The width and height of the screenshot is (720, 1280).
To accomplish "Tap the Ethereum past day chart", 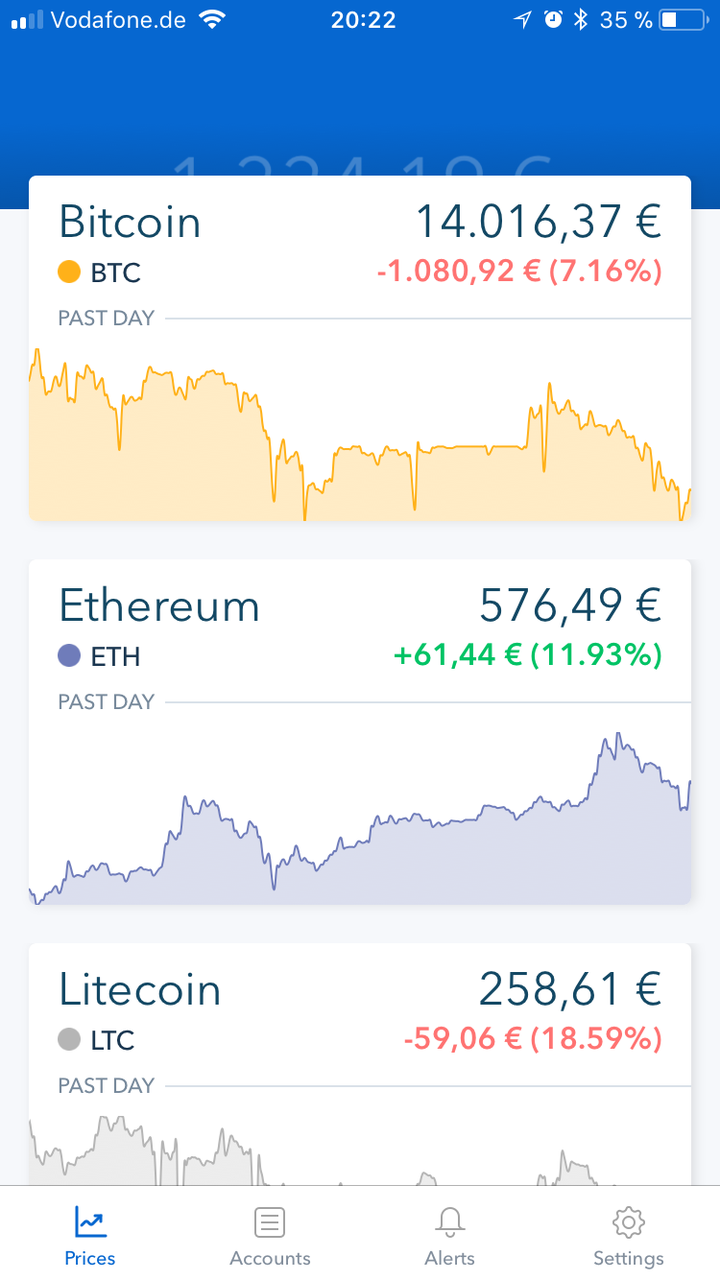I will click(x=360, y=830).
